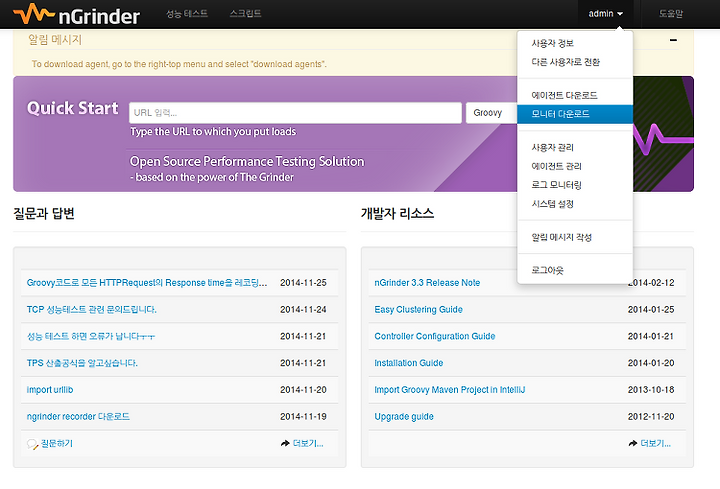Open the import urllib question link
Viewport: 720px width, 489px height.
pyautogui.click(x=50, y=390)
